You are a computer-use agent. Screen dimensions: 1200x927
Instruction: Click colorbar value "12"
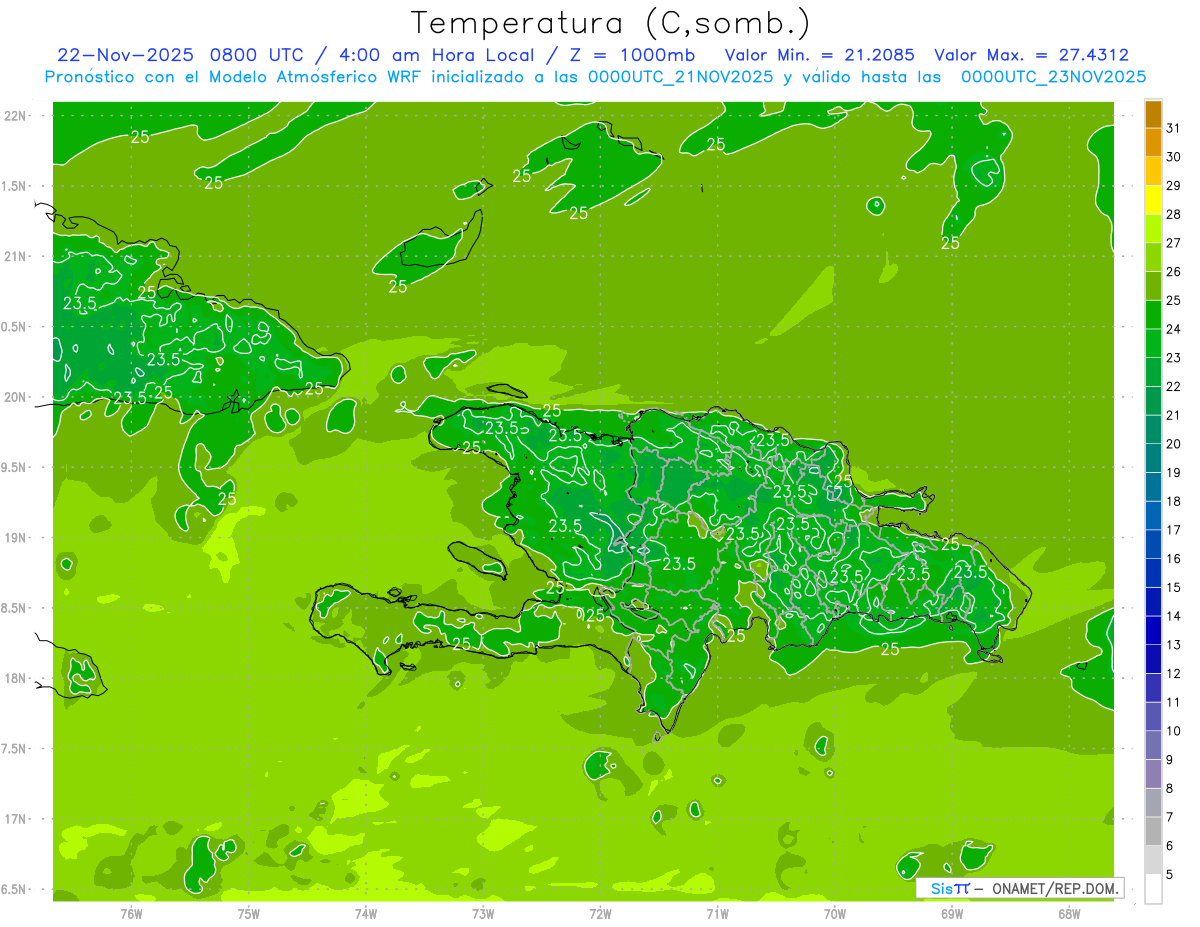click(x=1174, y=674)
